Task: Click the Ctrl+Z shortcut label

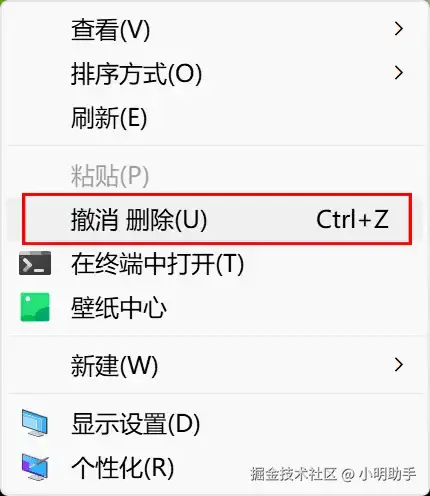Action: tap(352, 219)
